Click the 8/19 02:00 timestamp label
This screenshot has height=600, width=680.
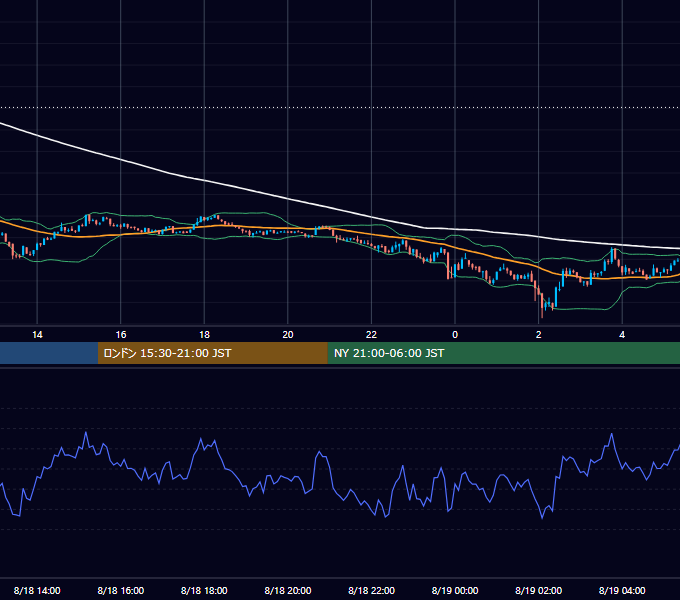point(539,590)
